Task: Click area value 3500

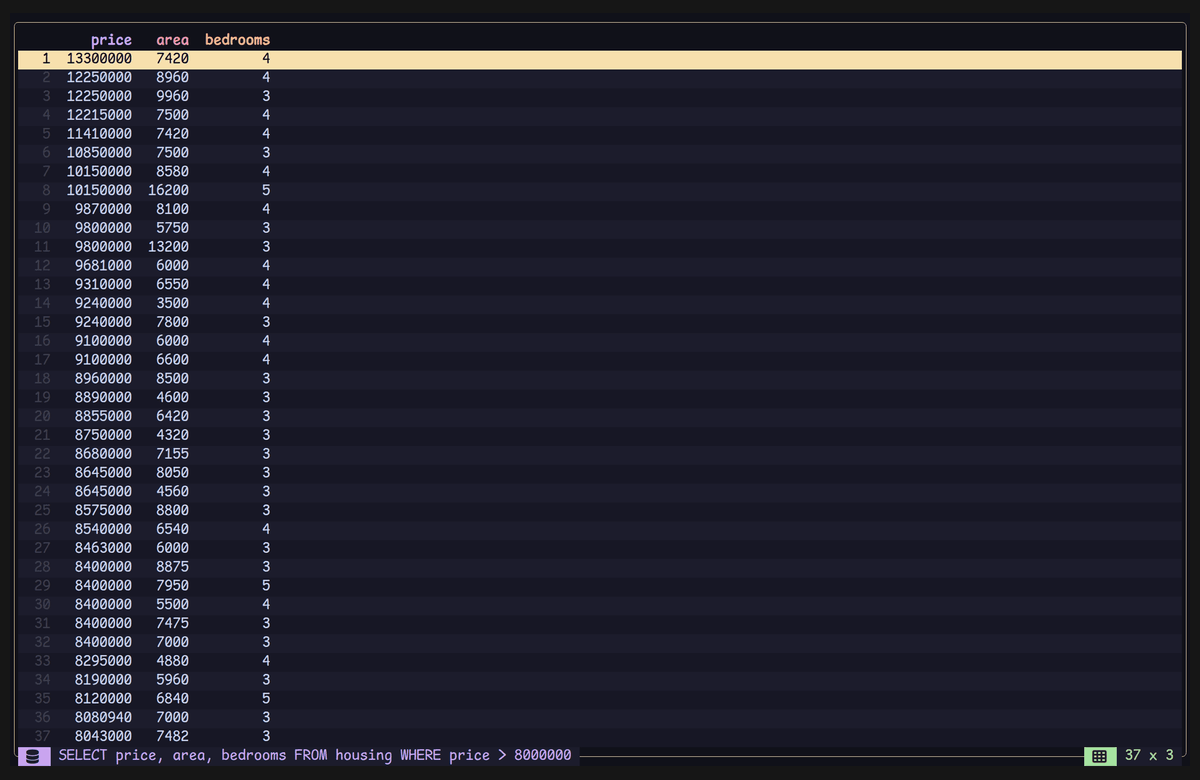Action: (173, 303)
